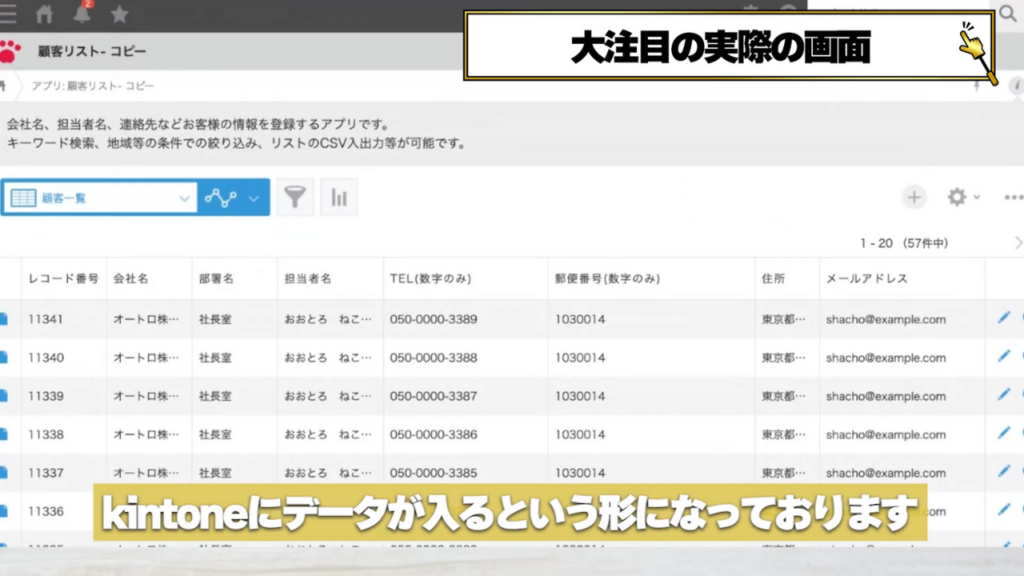Edit record 11336 with pencil icon

click(x=1004, y=510)
